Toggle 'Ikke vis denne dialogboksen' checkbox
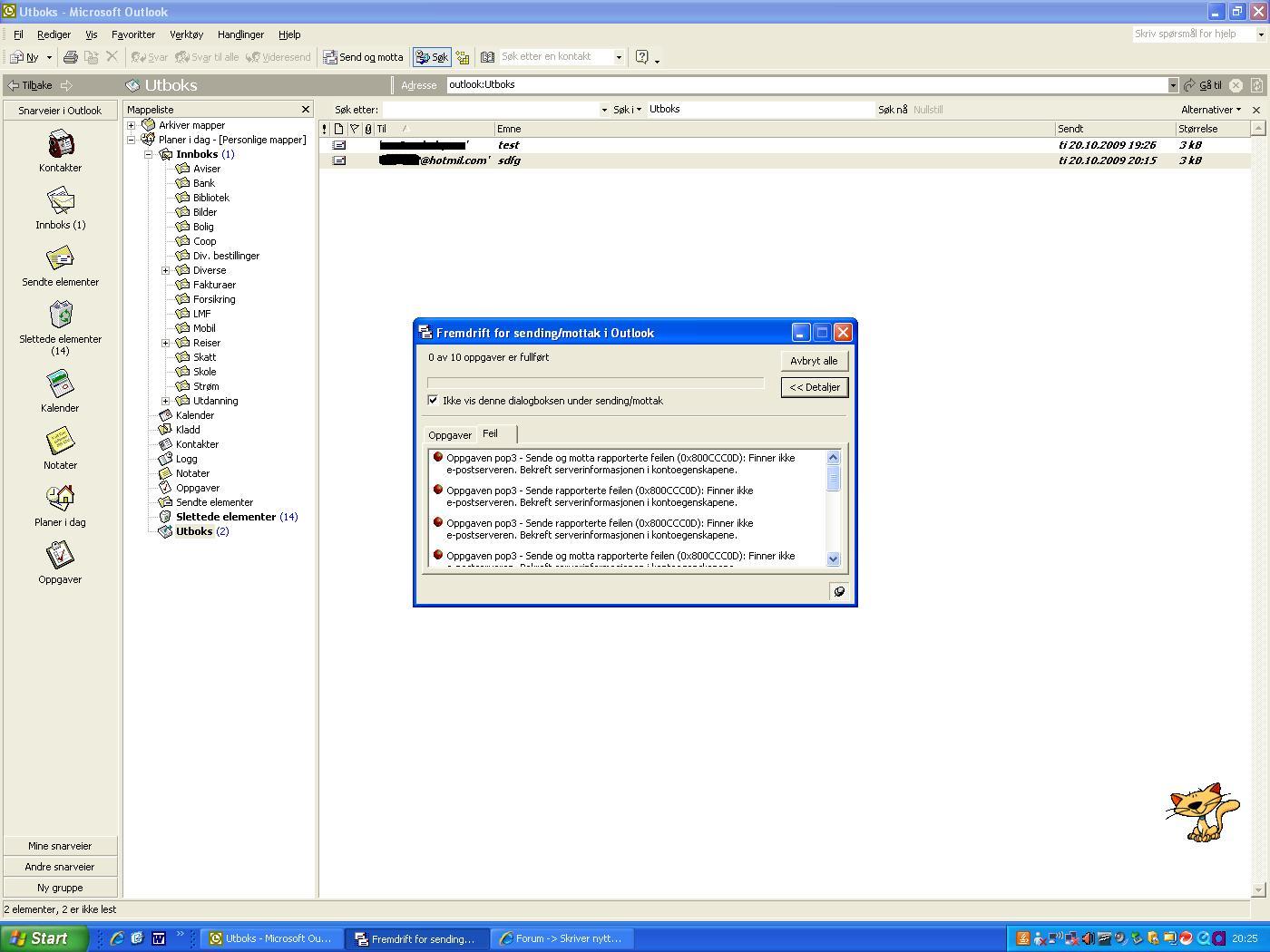Image resolution: width=1270 pixels, height=952 pixels. [433, 400]
